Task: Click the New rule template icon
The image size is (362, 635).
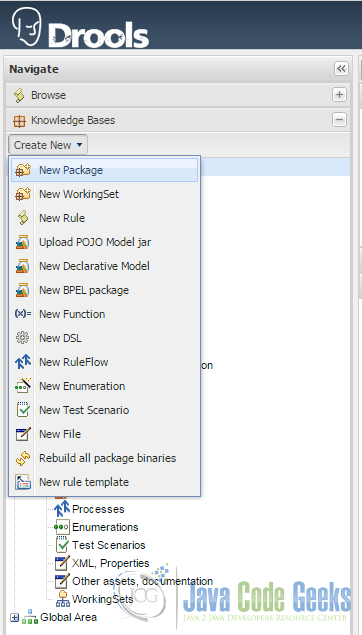Action: click(23, 482)
